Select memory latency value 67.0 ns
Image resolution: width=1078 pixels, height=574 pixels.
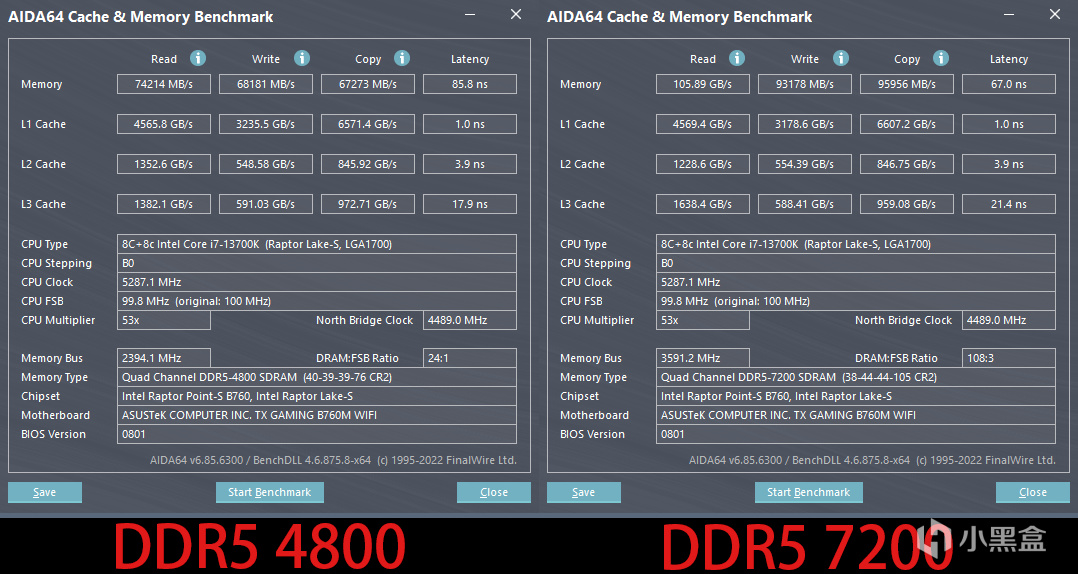tap(1009, 85)
